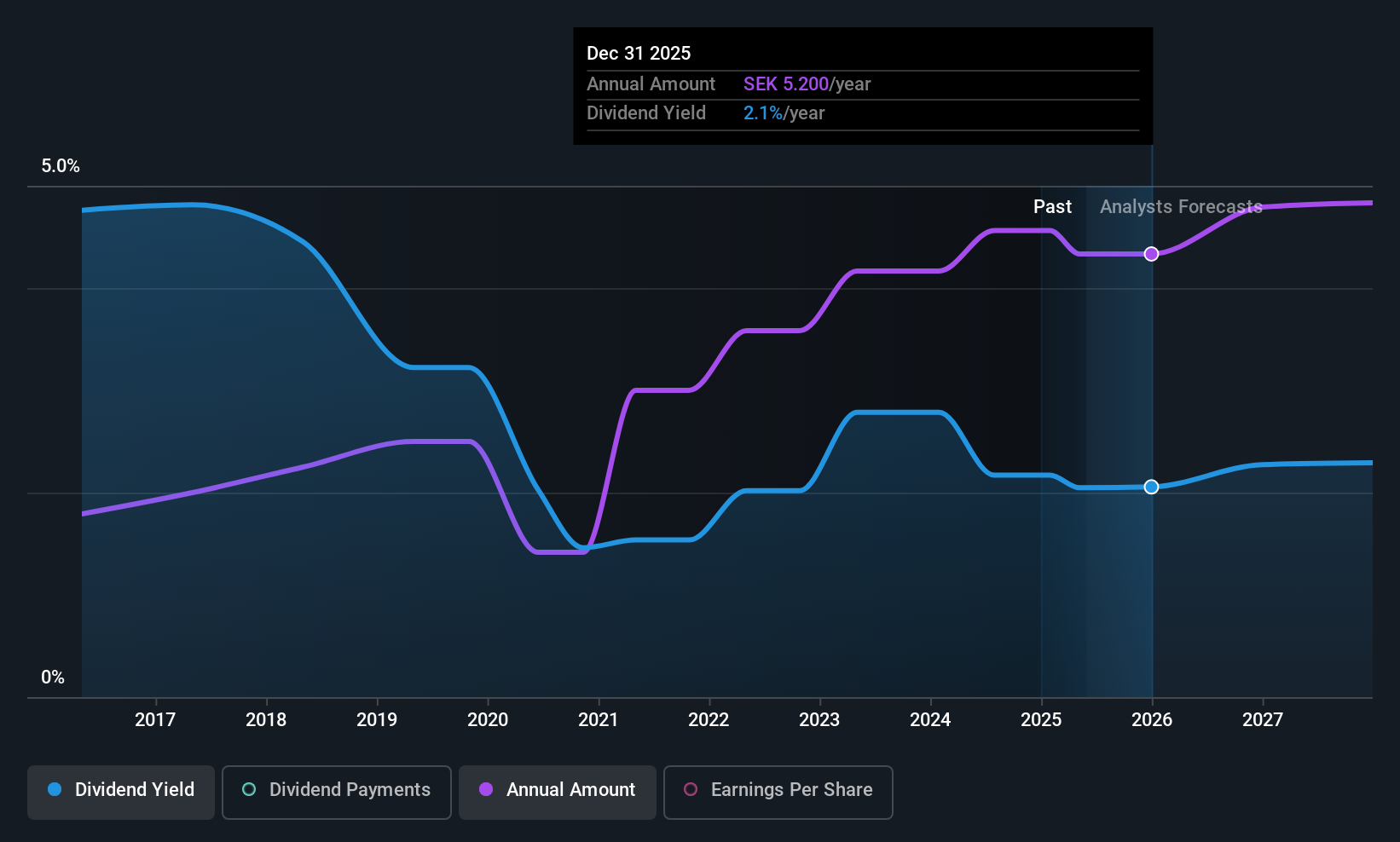Click the 2019 x-axis label

tap(377, 720)
